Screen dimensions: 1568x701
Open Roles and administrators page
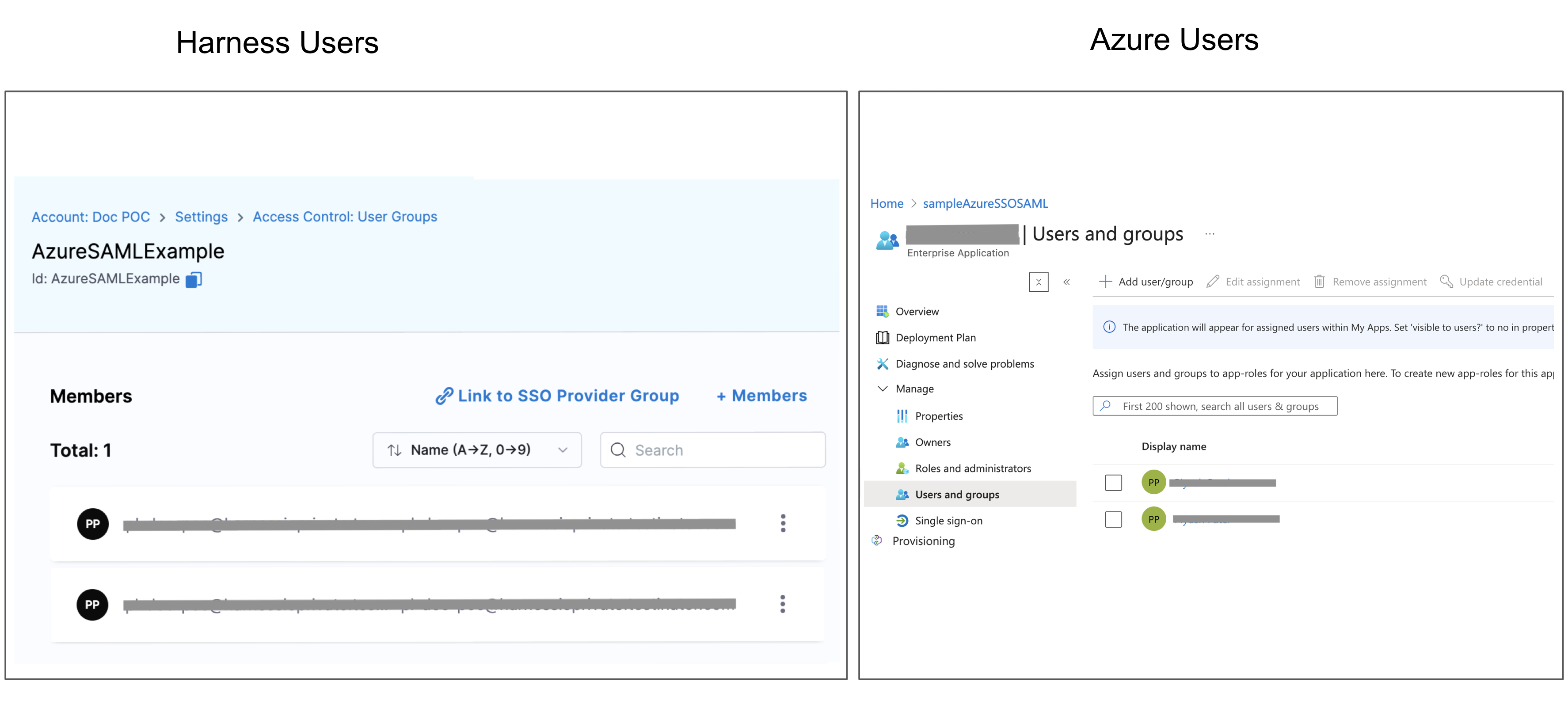pyautogui.click(x=973, y=469)
